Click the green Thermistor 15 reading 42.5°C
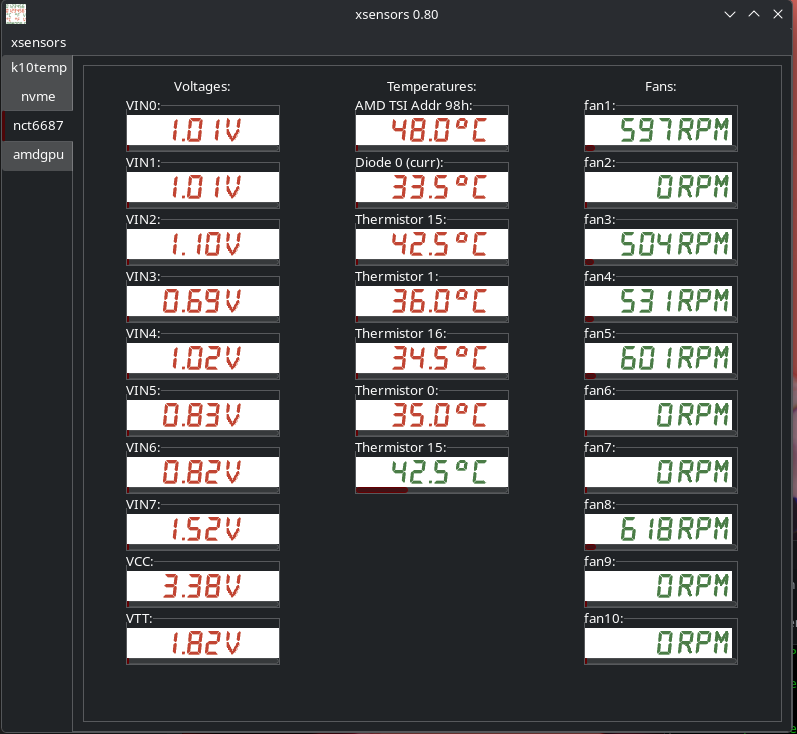 coord(432,472)
